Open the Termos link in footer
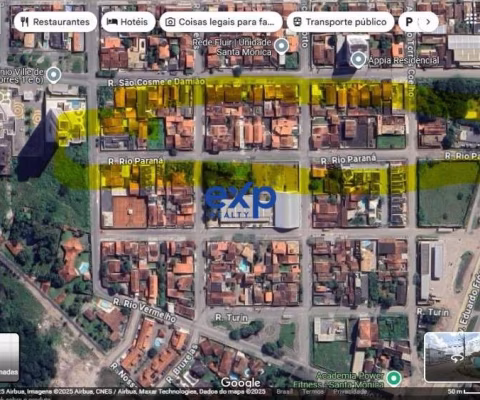 [313, 392]
